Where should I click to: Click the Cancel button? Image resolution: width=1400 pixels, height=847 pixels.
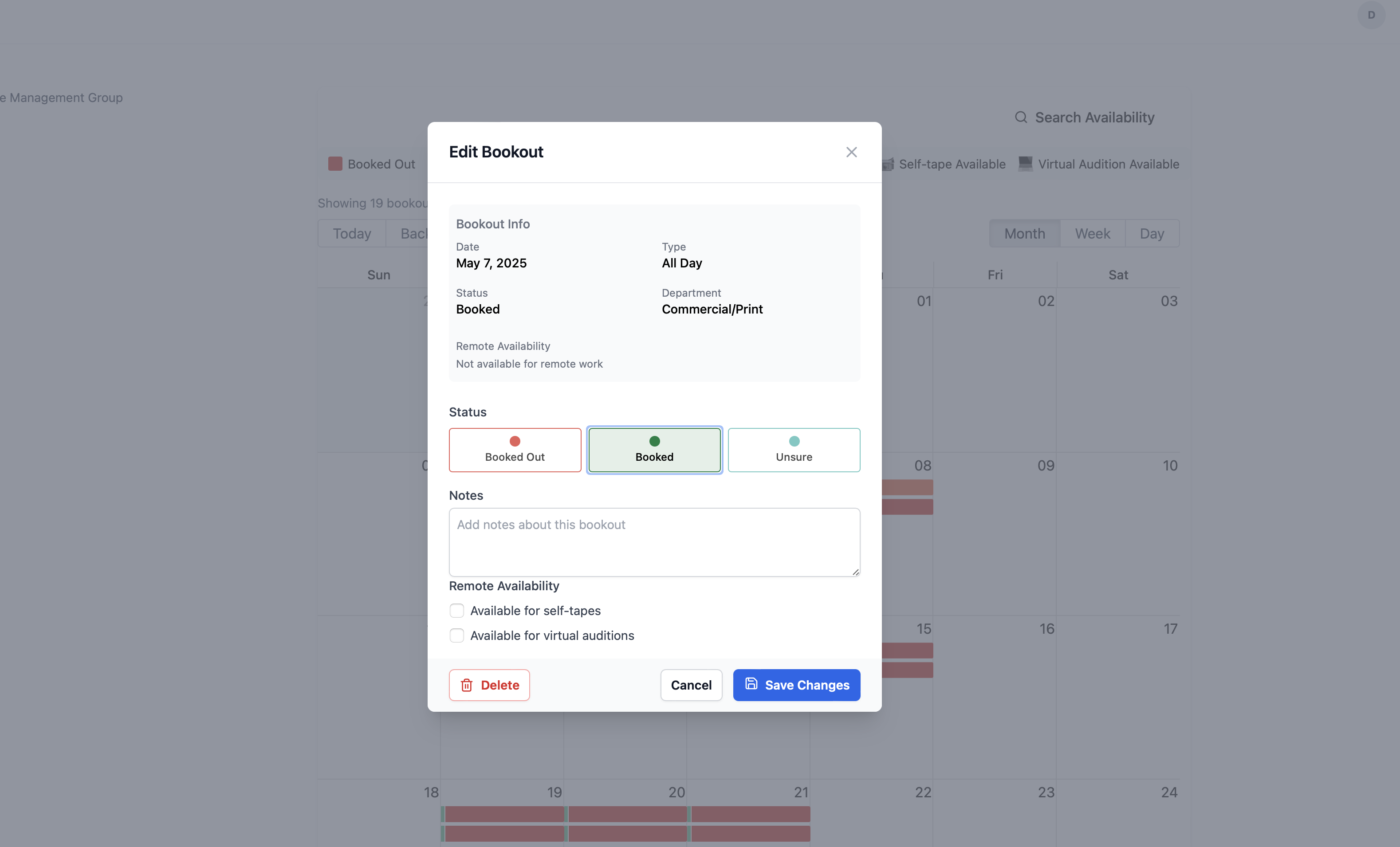point(691,685)
